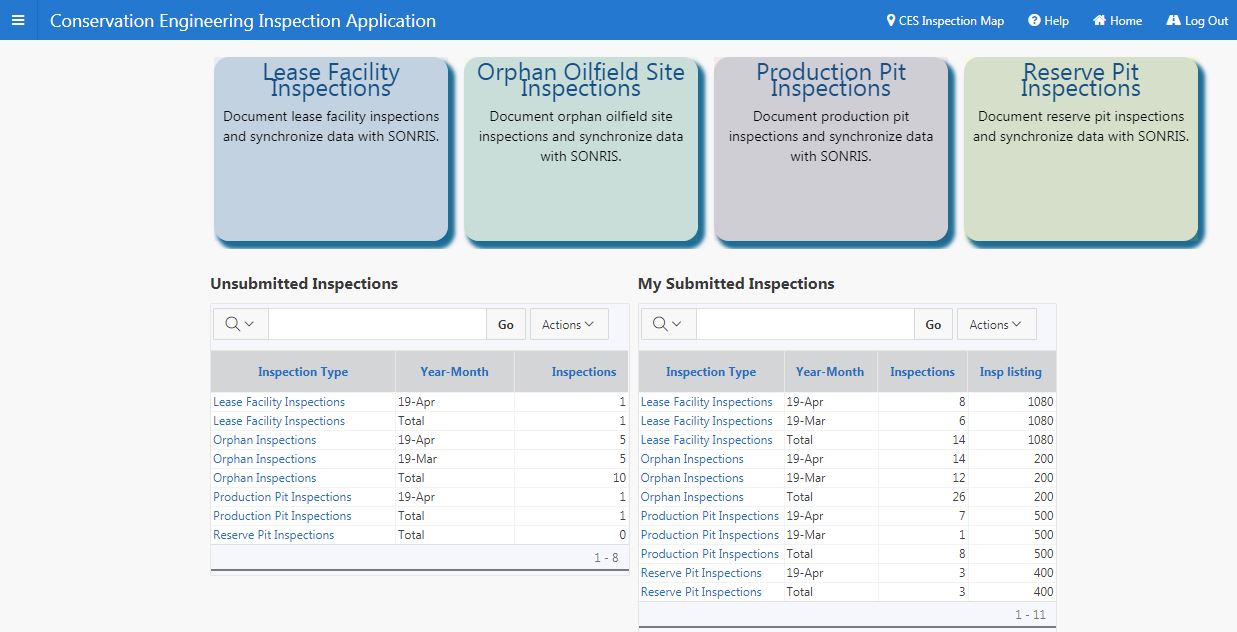Open the Production Pit Inspections card
The width and height of the screenshot is (1237, 632).
click(831, 150)
